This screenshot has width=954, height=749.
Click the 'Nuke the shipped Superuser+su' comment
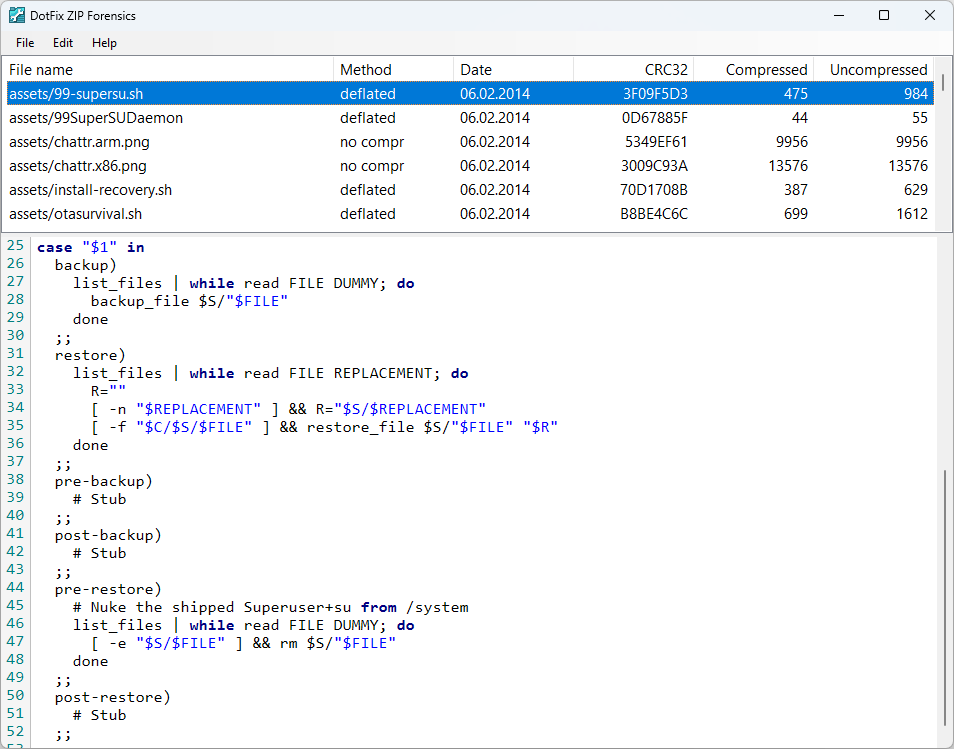click(271, 607)
